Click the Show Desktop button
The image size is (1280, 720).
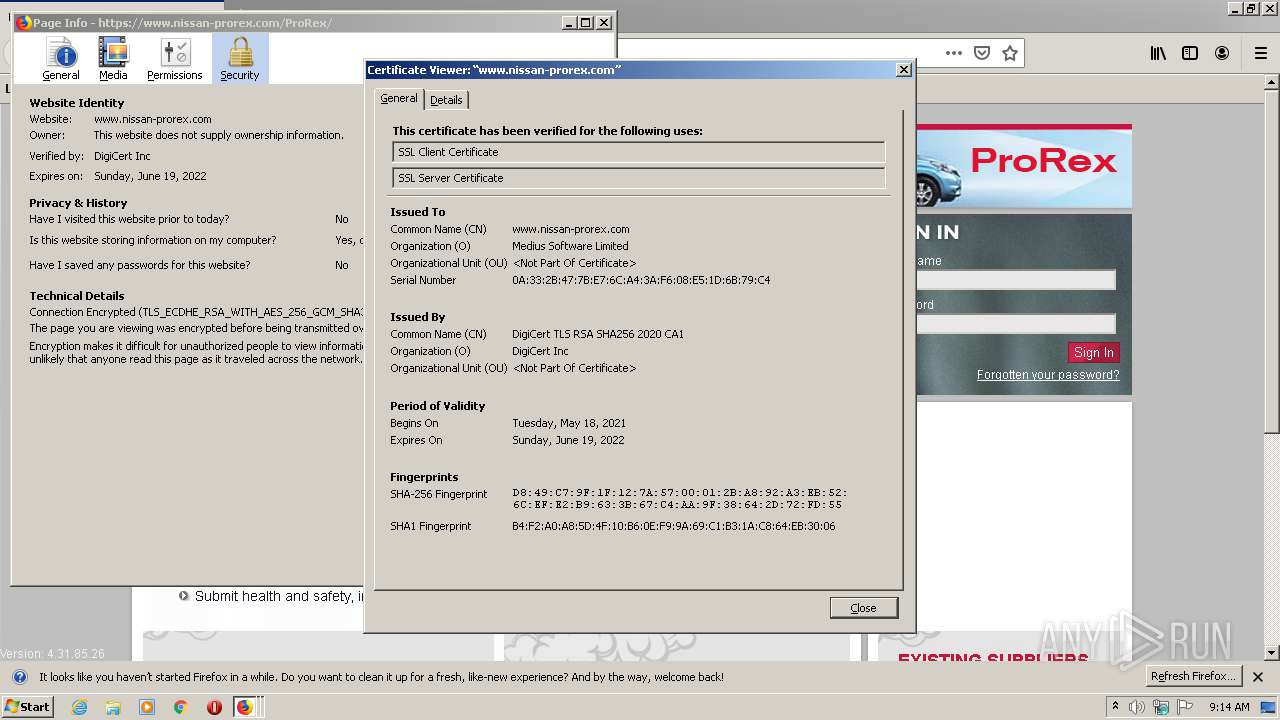1269,707
